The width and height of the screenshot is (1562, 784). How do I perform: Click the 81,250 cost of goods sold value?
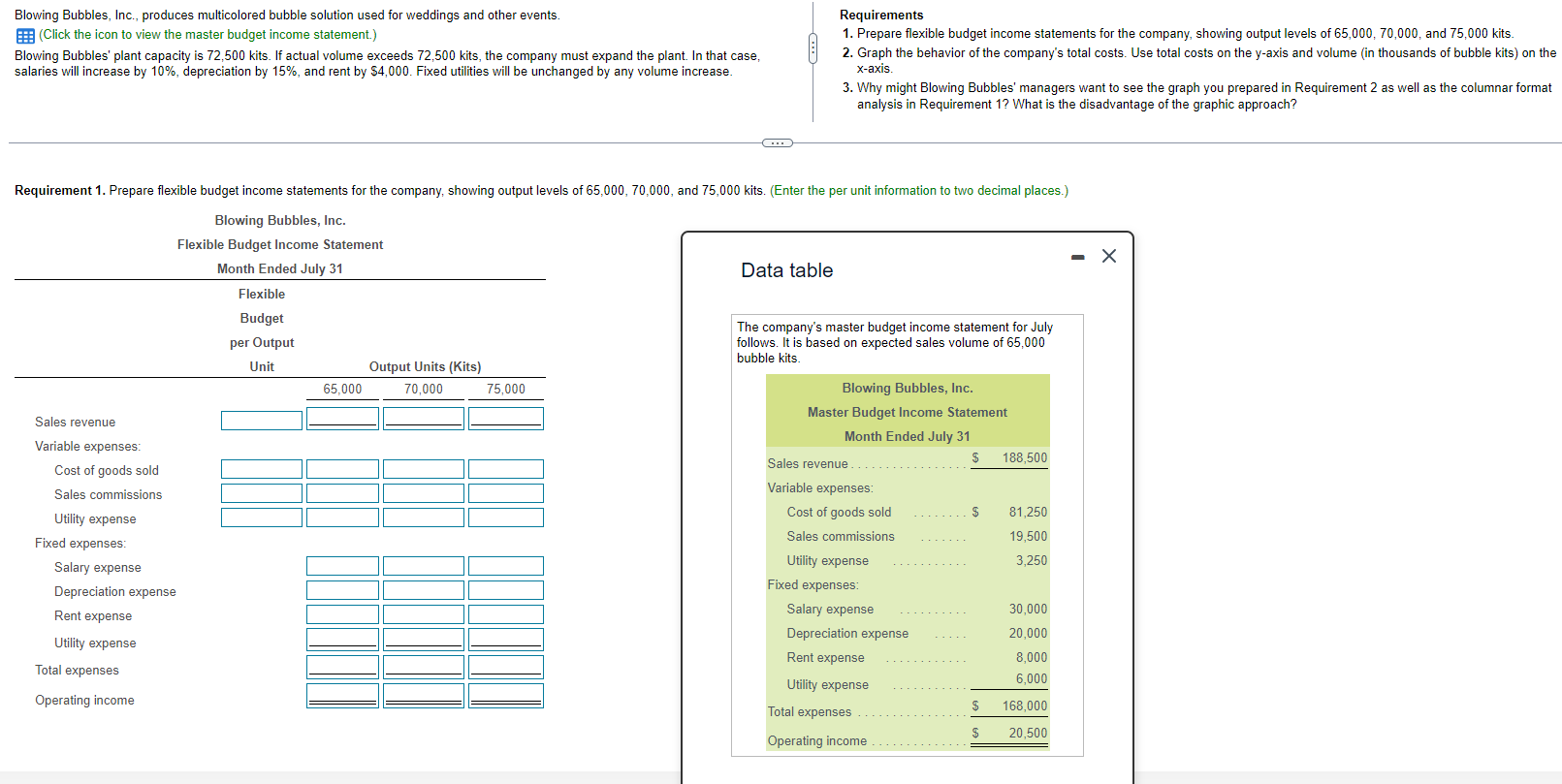click(1028, 513)
